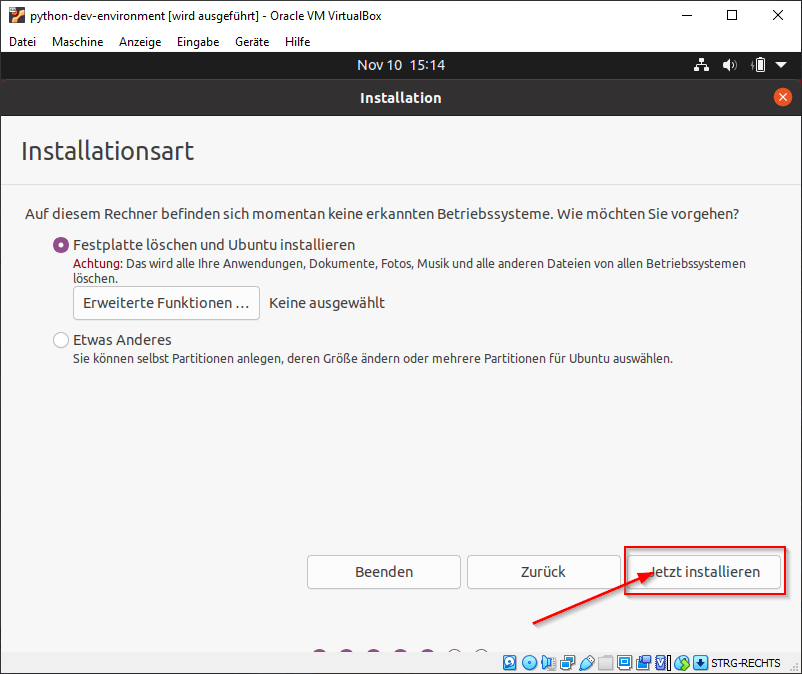Open the Geräte menu

tap(250, 42)
